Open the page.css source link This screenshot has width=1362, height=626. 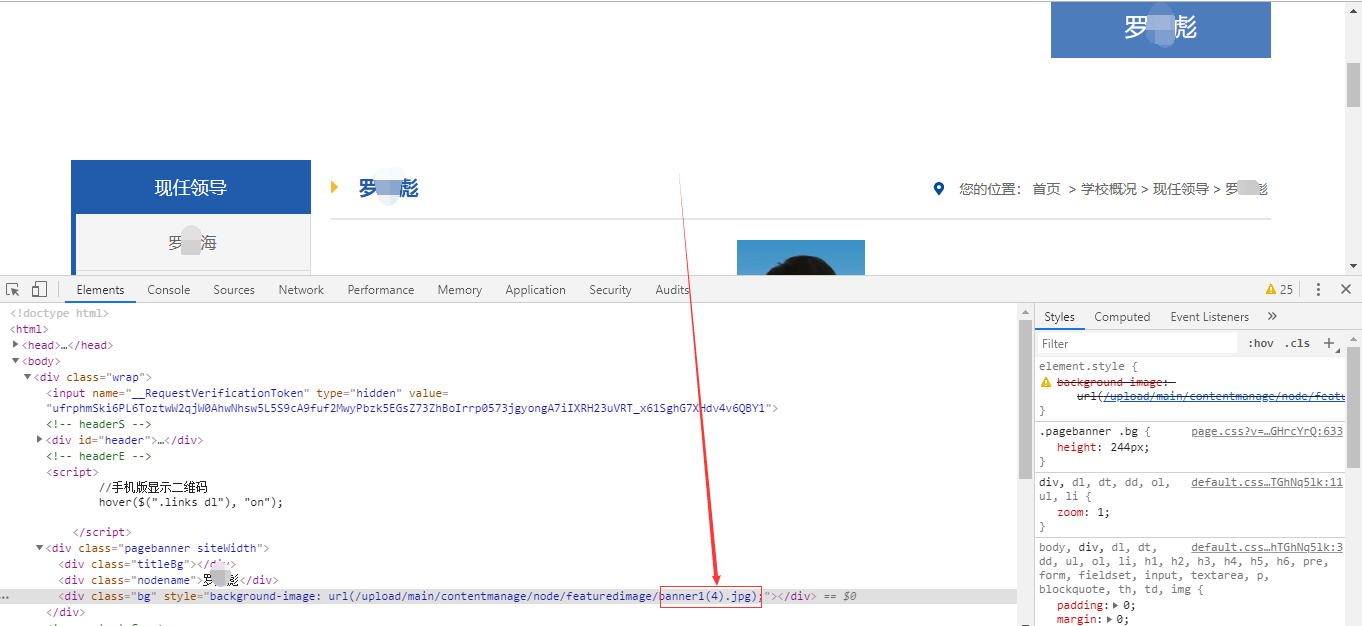(1266, 432)
